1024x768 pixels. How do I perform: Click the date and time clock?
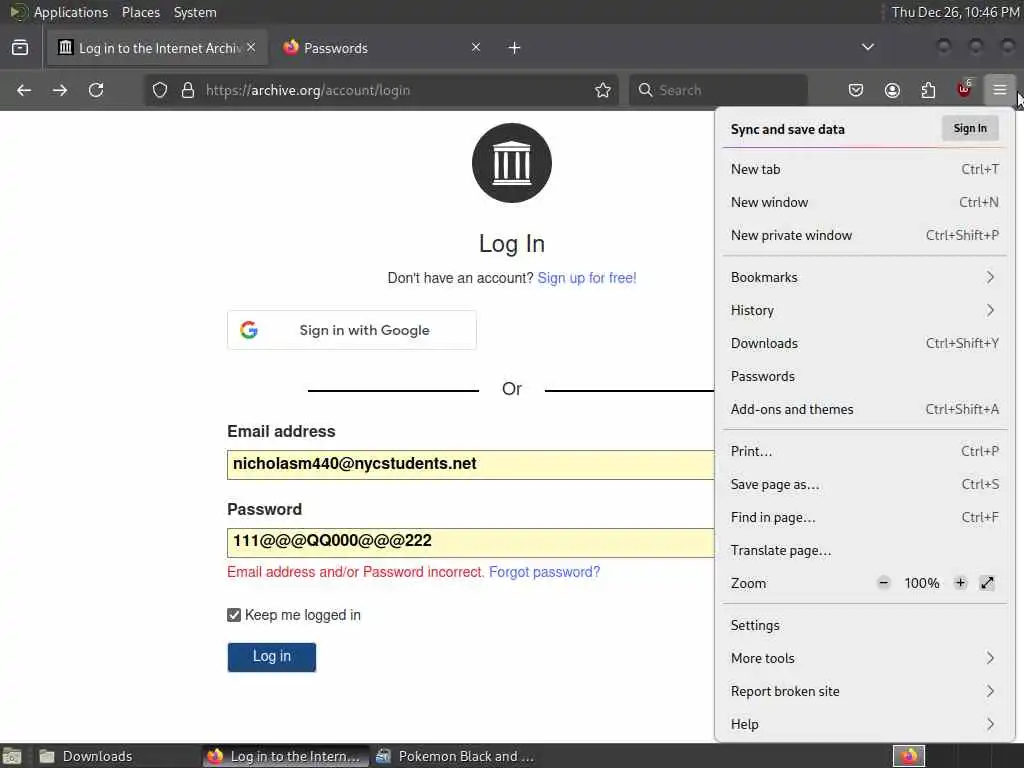955,12
